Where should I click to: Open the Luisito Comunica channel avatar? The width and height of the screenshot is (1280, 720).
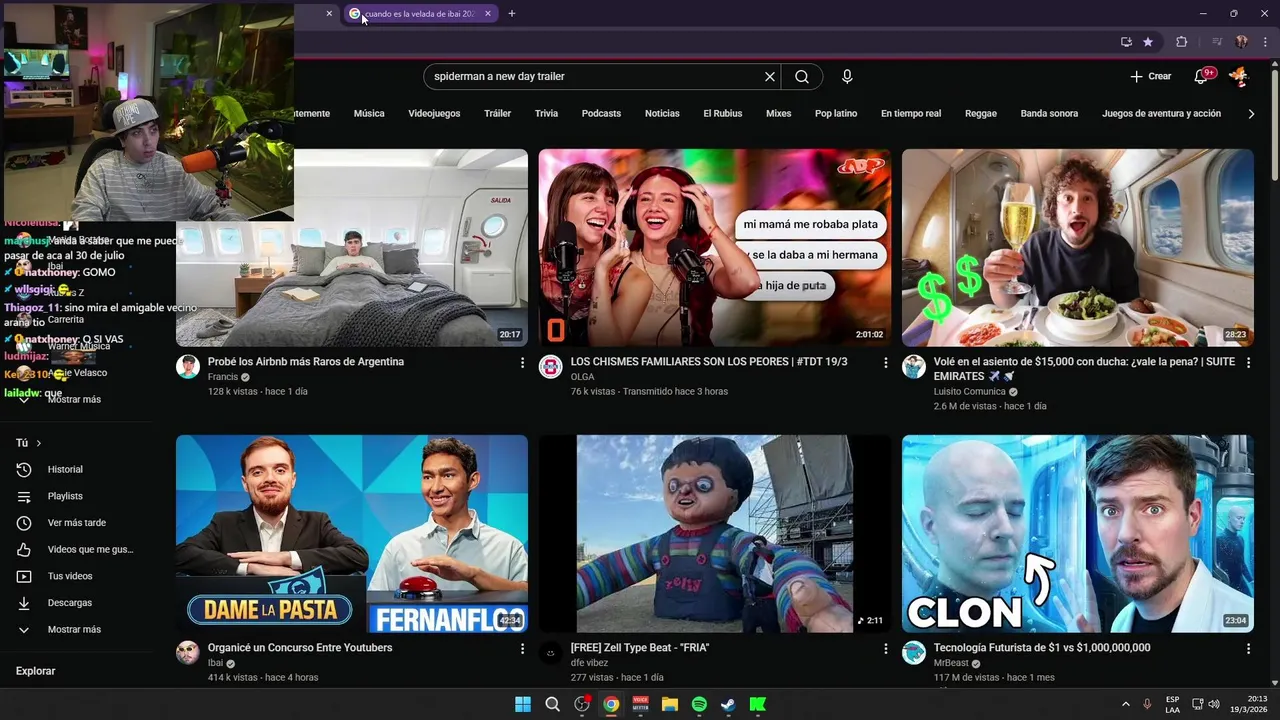click(914, 366)
